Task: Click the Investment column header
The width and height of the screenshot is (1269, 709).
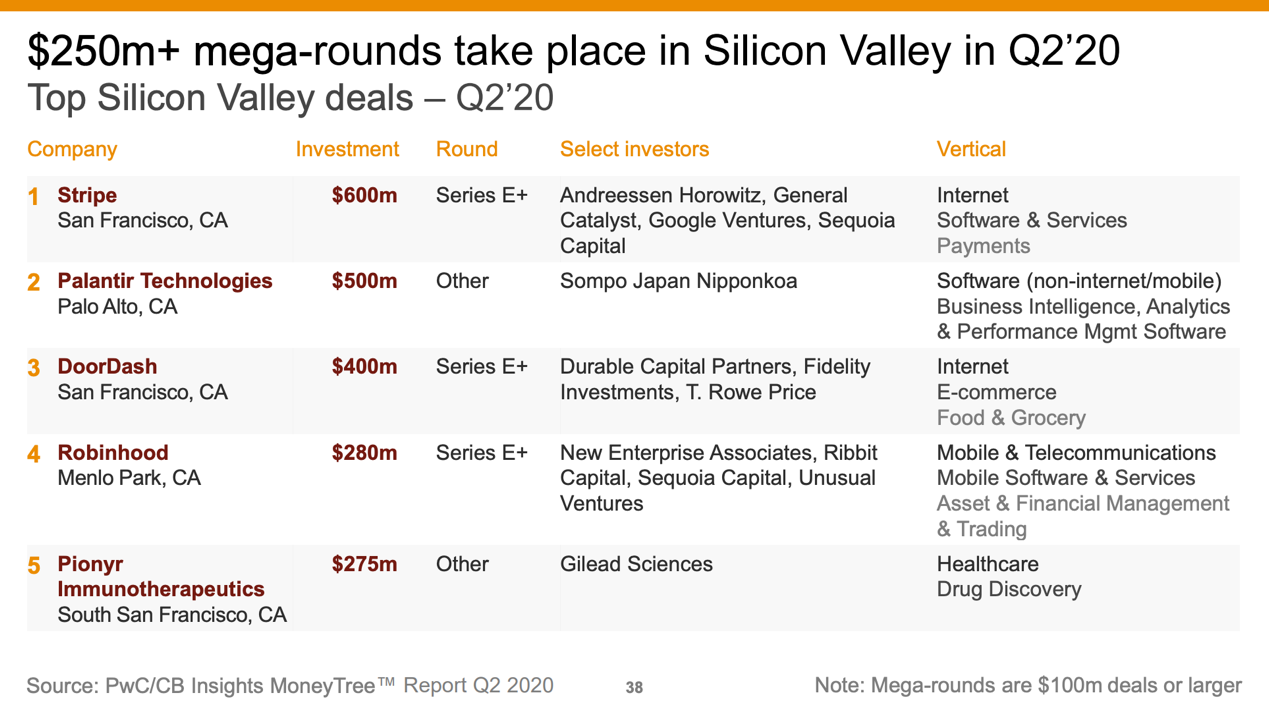Action: 347,150
